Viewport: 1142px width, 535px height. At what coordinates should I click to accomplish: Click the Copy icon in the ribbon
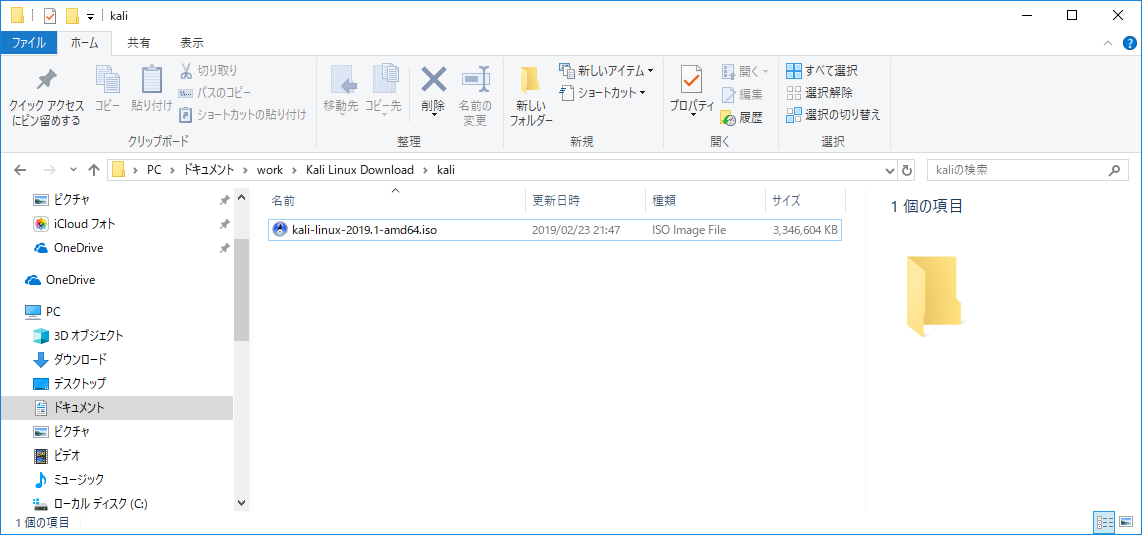pyautogui.click(x=108, y=79)
